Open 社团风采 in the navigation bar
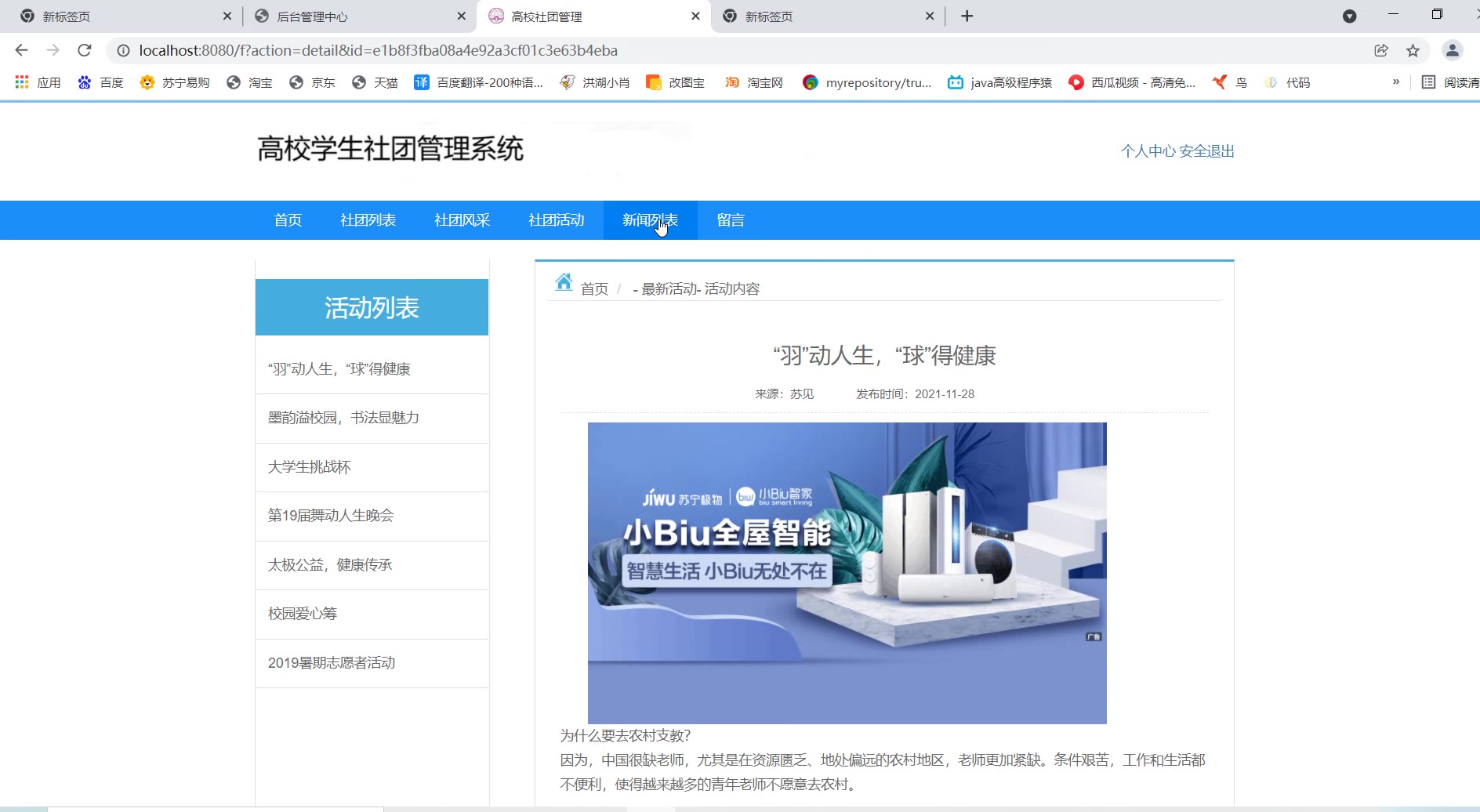 462,220
